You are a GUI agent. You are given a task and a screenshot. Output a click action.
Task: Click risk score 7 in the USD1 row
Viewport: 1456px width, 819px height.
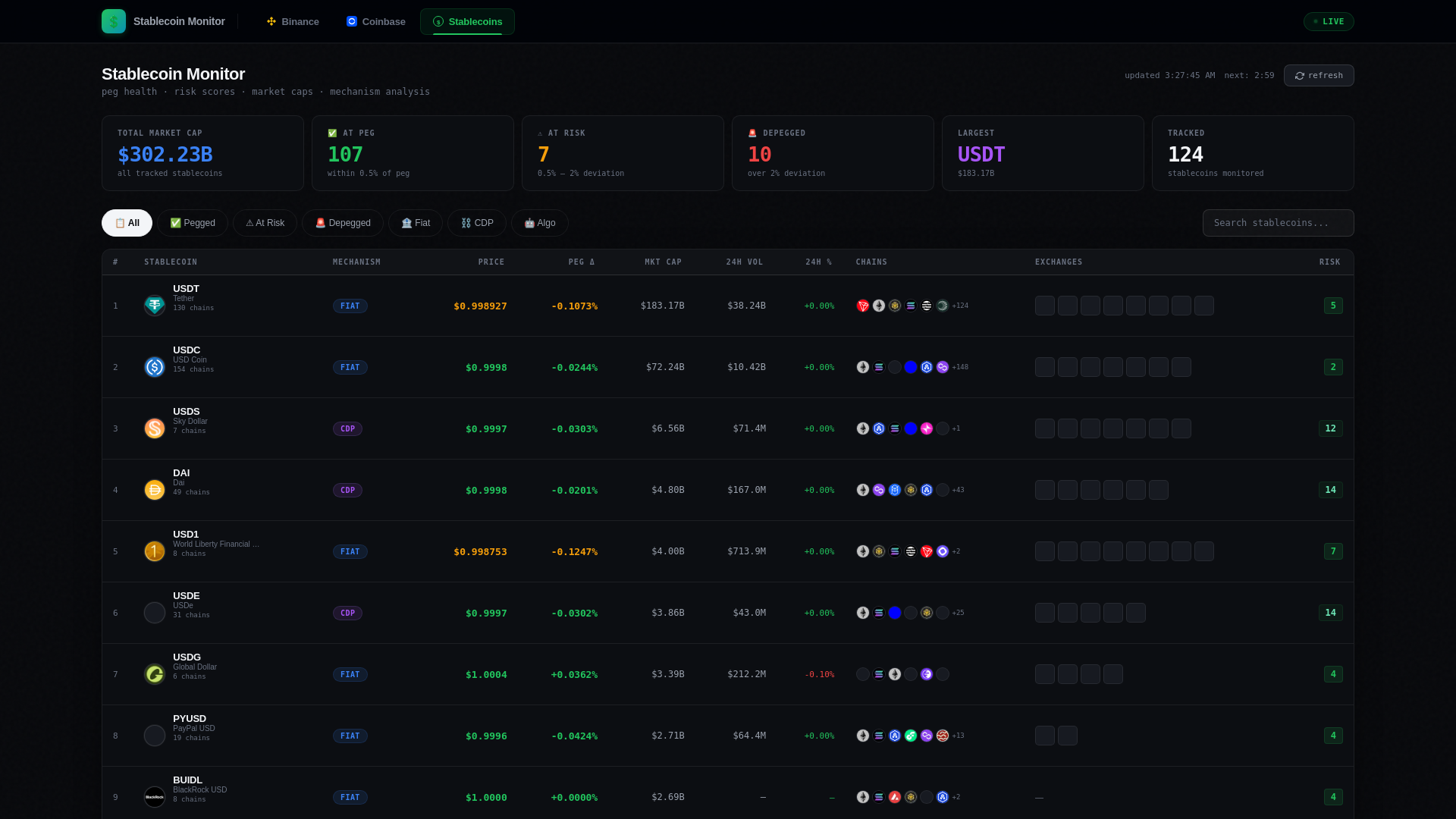coord(1333,551)
